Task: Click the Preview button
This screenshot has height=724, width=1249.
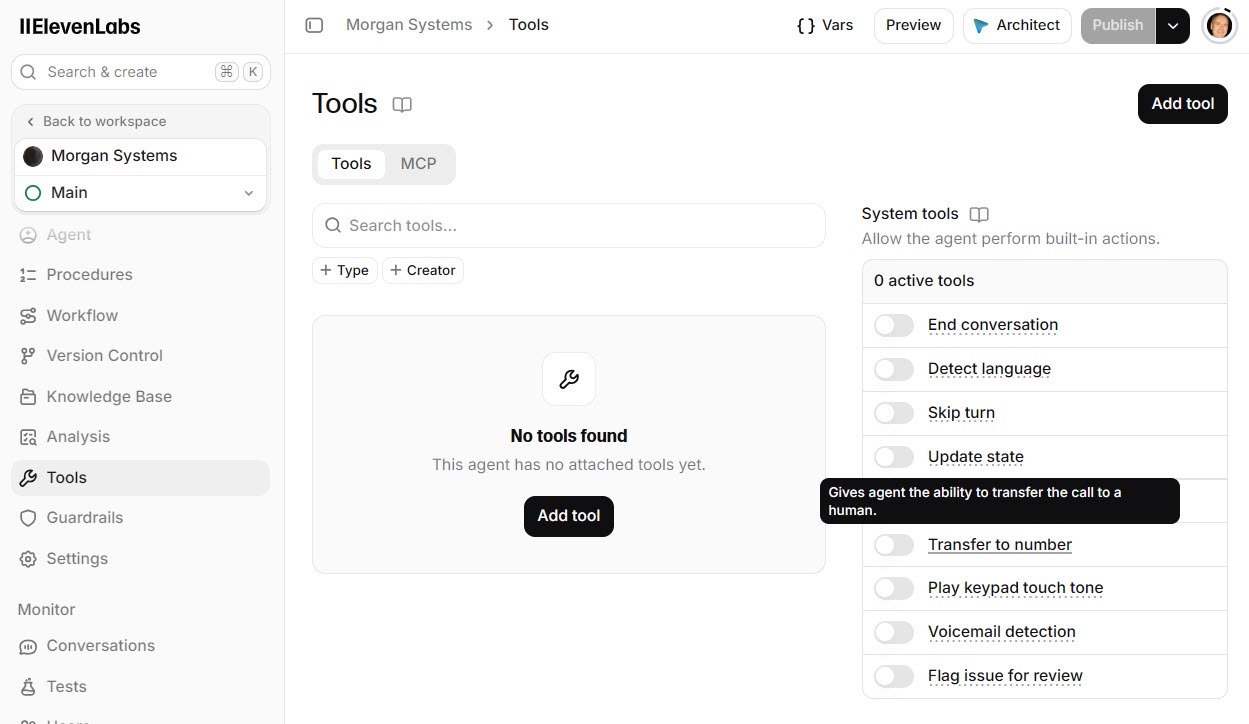Action: tap(913, 26)
